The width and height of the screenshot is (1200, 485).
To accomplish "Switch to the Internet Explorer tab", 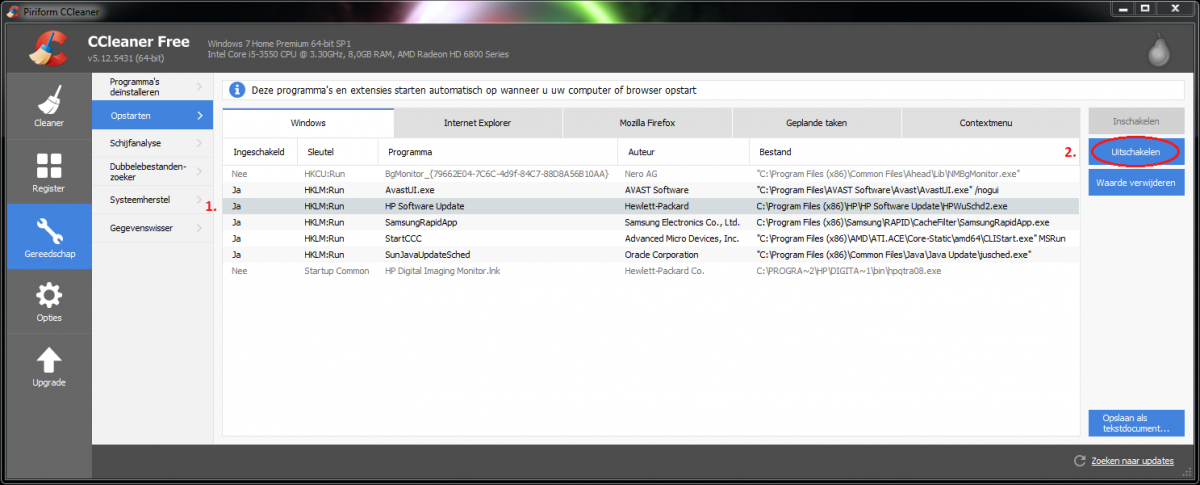I will (x=478, y=122).
